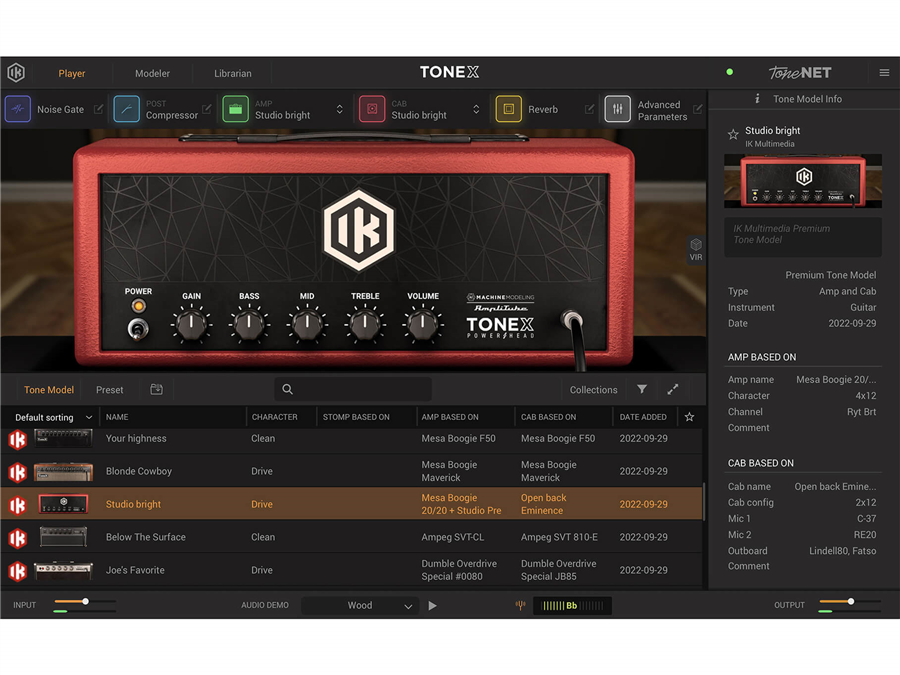This screenshot has width=900, height=675.
Task: Expand the Audio Demo Wood dropdown
Action: (360, 605)
